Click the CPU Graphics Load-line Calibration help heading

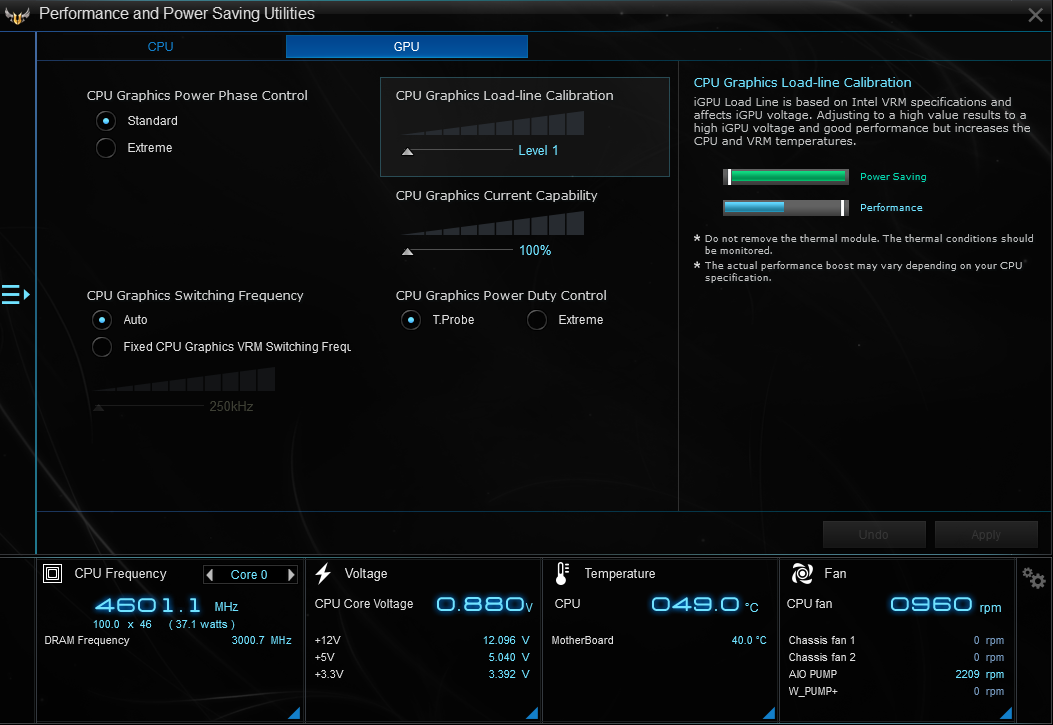pos(803,83)
